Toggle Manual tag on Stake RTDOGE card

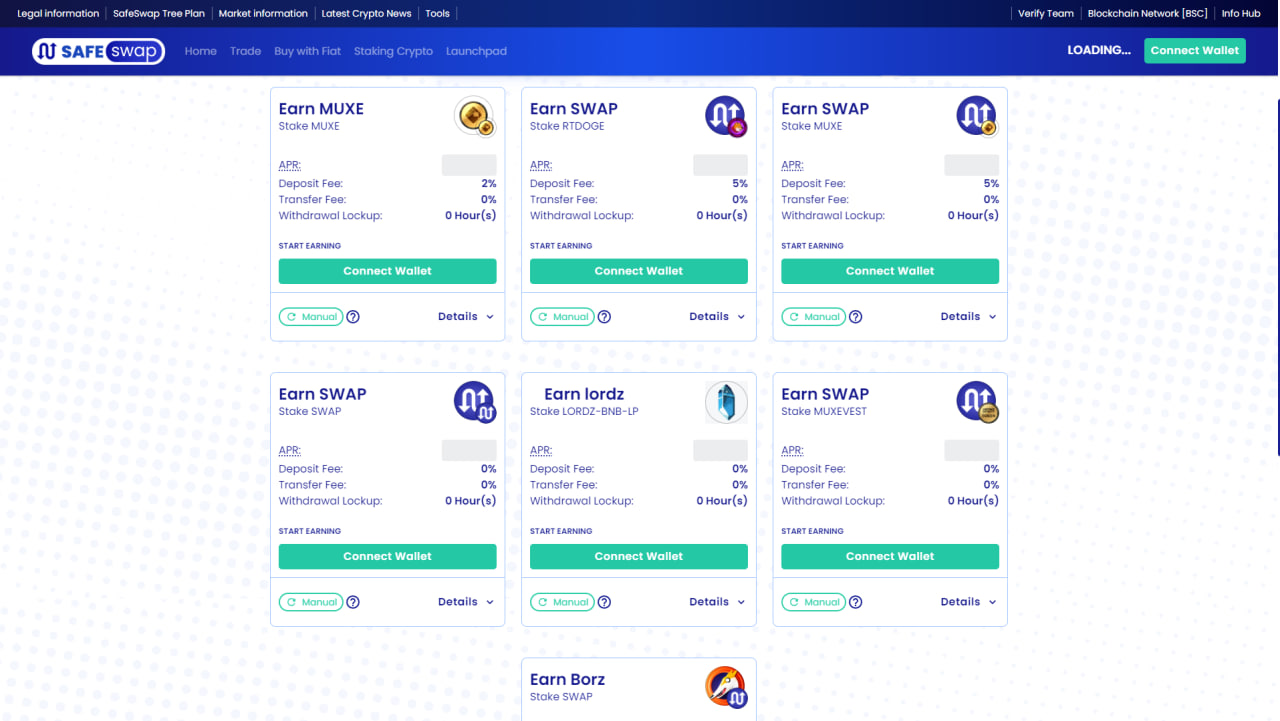(562, 317)
